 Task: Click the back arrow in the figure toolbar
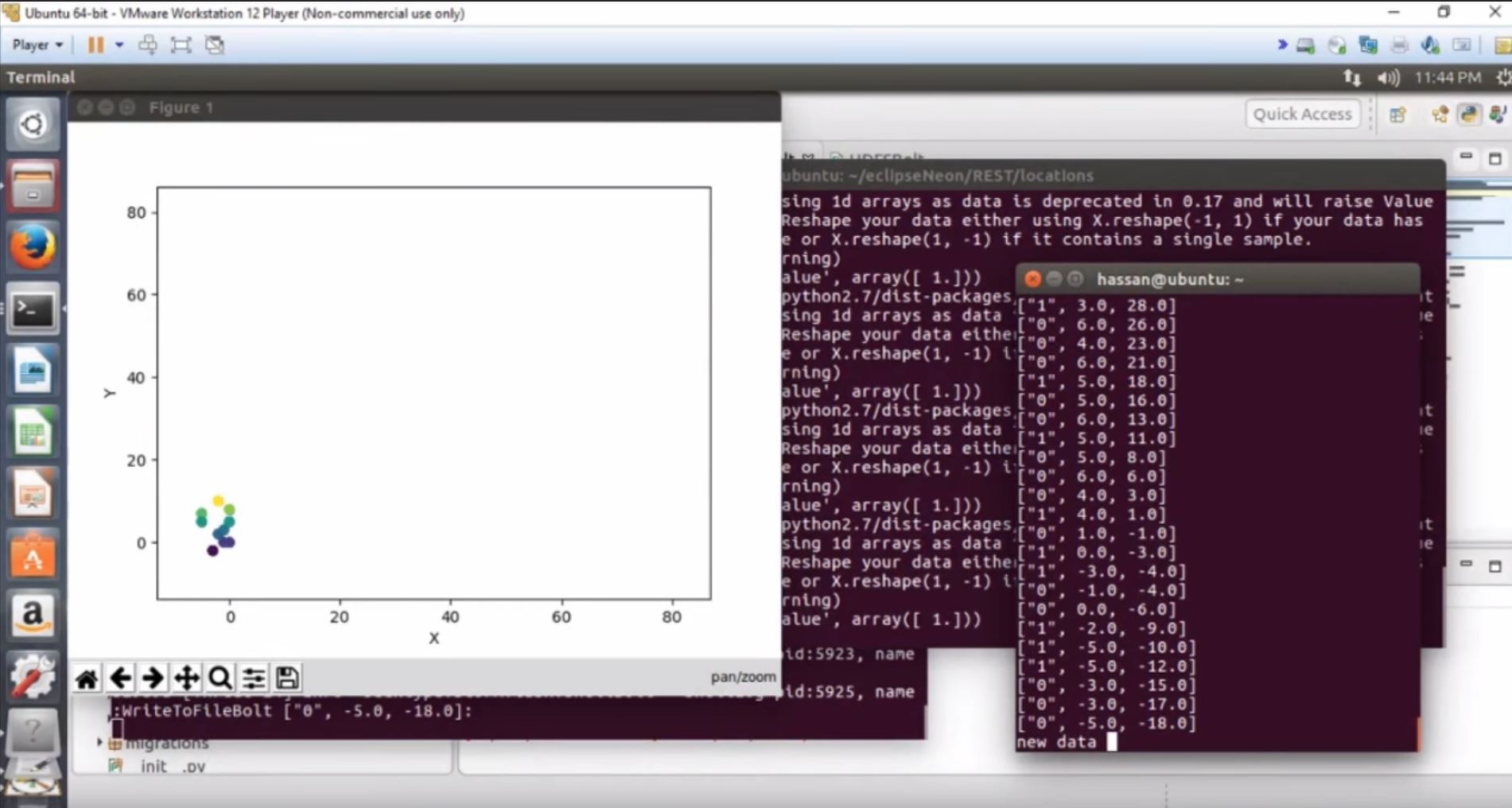(x=121, y=678)
